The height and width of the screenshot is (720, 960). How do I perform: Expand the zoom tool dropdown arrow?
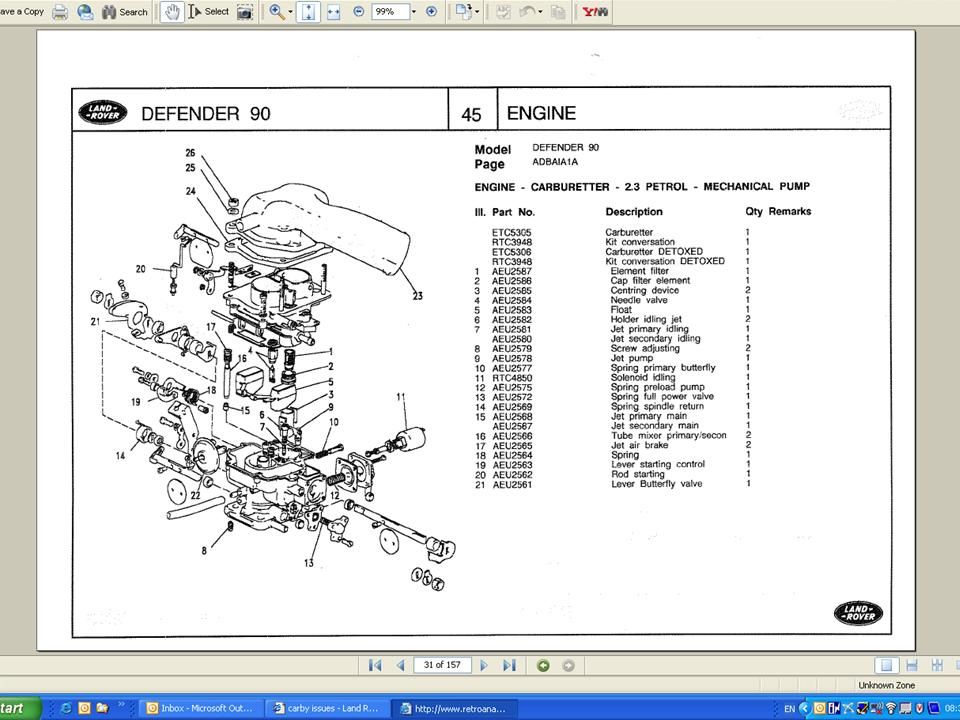[290, 12]
